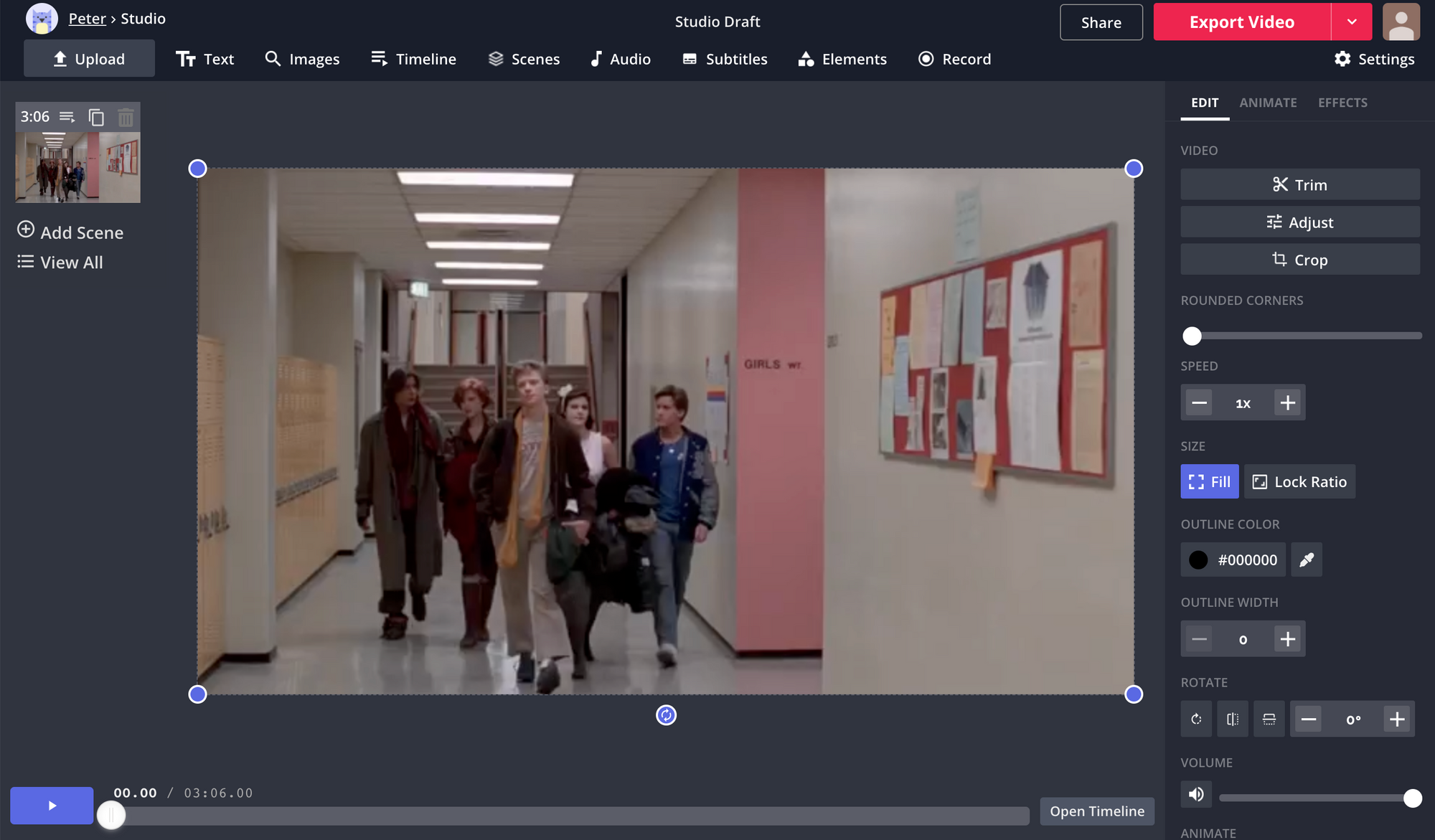Switch to the Animate tab
The image size is (1435, 840).
[1268, 103]
